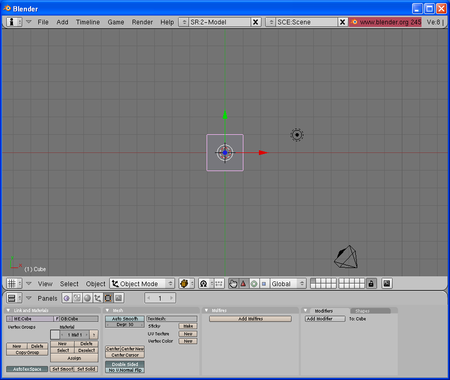450x380 pixels.
Task: Select the Logic panel context icon
Action: (x=67, y=298)
